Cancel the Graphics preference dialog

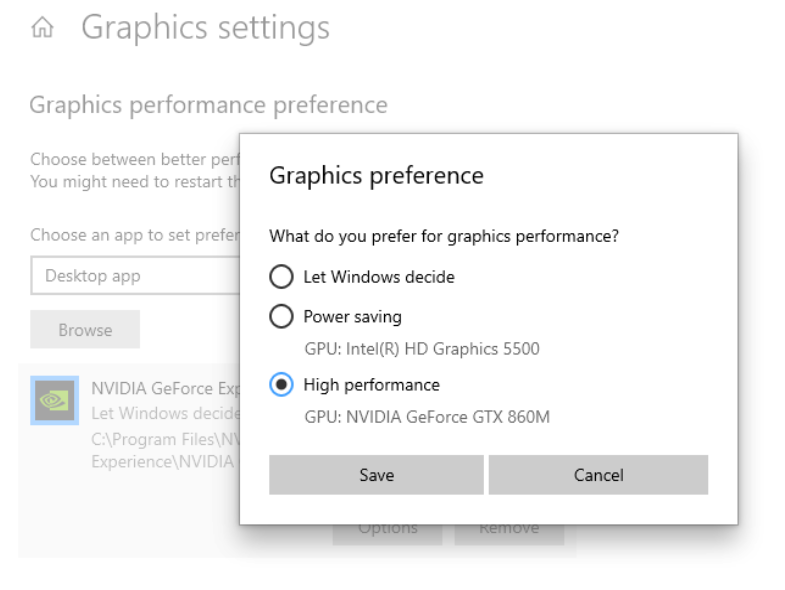[x=598, y=475]
